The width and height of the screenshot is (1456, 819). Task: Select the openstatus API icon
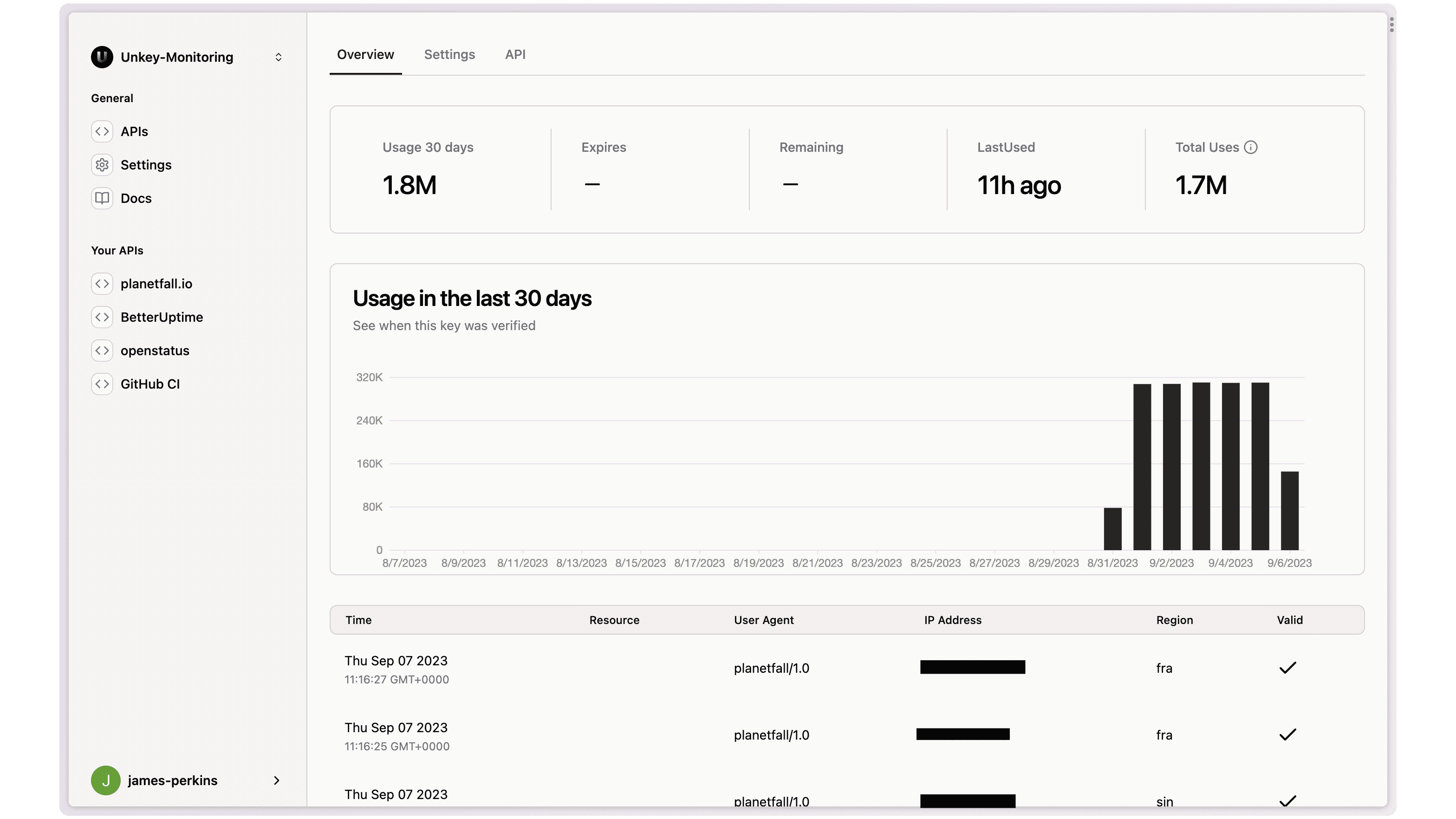tap(102, 351)
